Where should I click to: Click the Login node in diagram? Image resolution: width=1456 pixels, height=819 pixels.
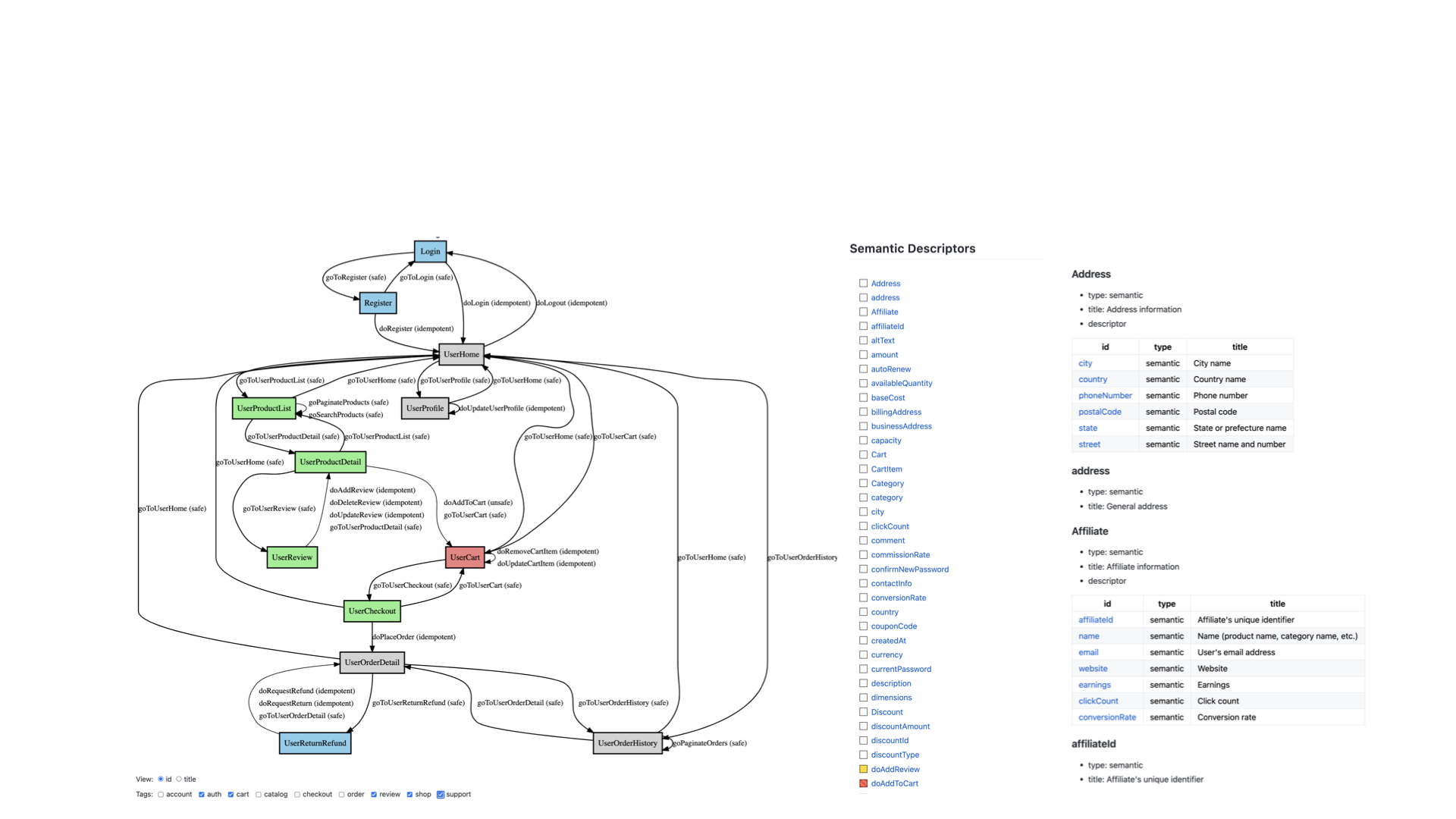tap(430, 251)
